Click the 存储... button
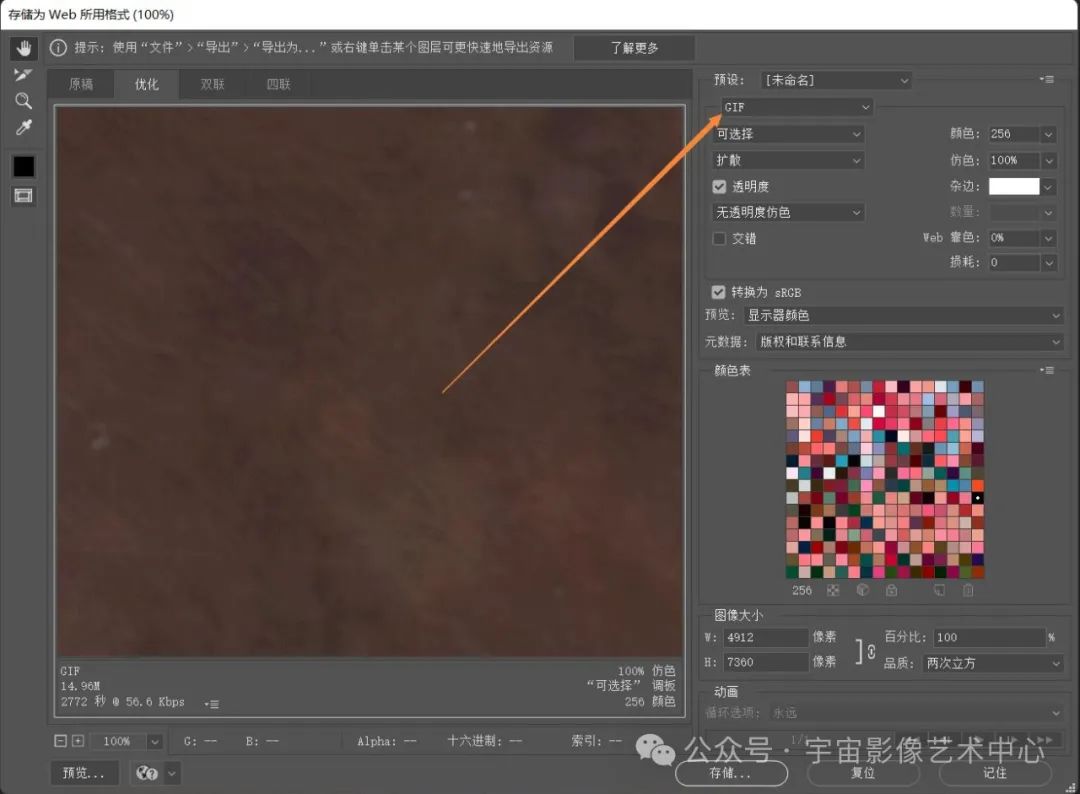The width and height of the screenshot is (1080, 794). click(729, 773)
